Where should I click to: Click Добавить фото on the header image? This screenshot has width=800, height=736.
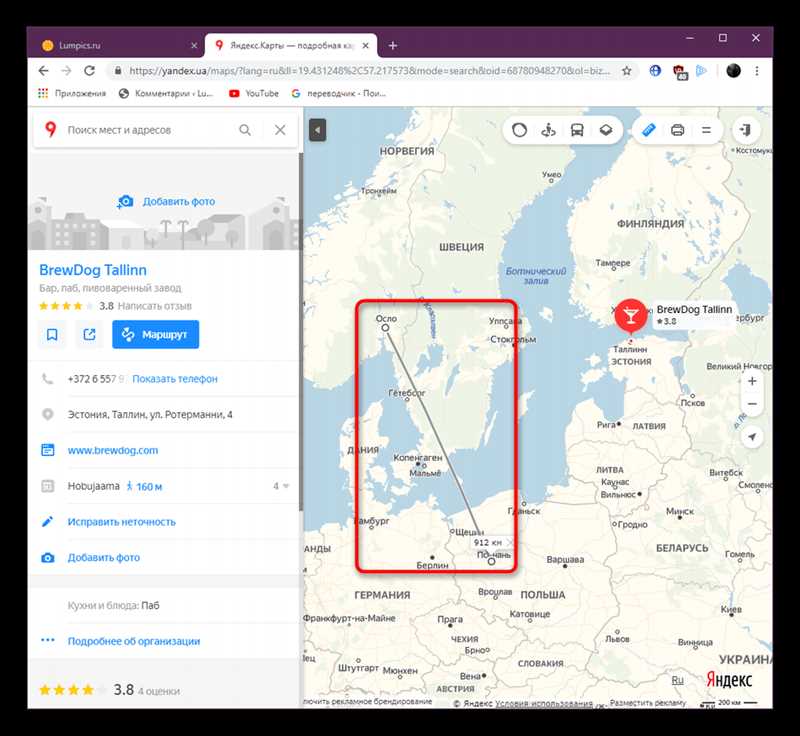point(179,201)
